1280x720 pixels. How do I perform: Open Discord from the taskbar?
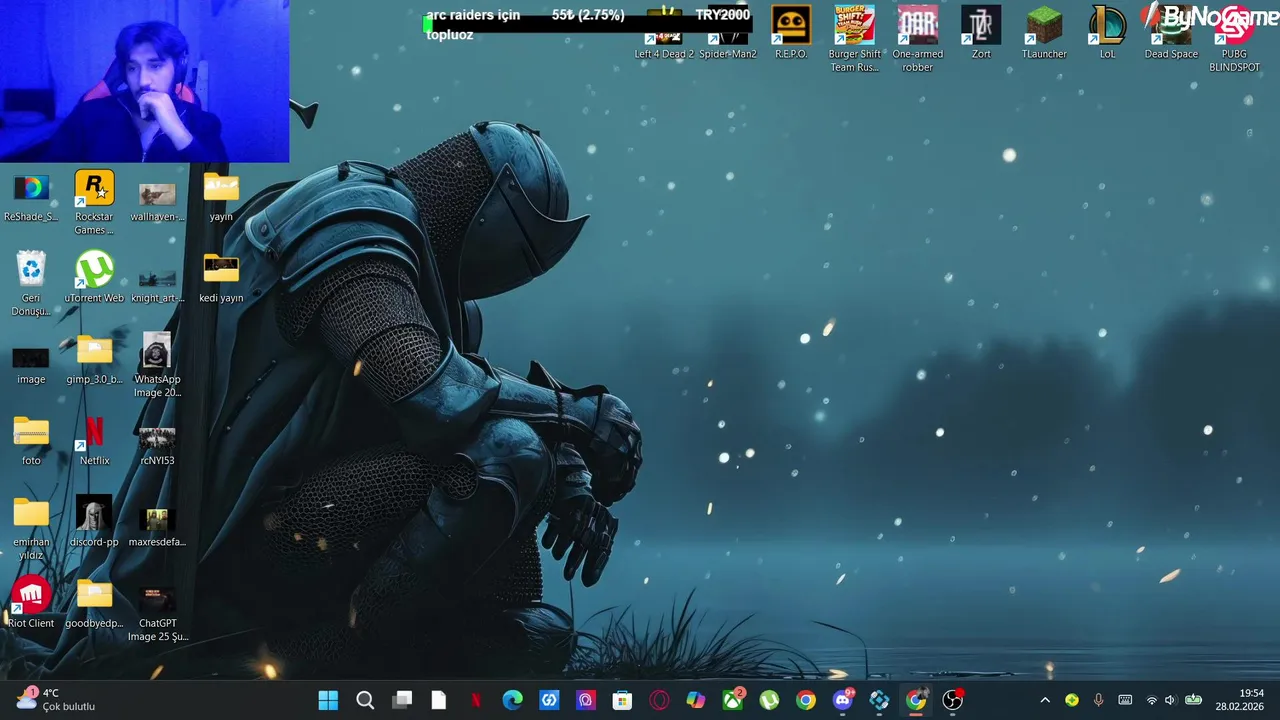(843, 700)
